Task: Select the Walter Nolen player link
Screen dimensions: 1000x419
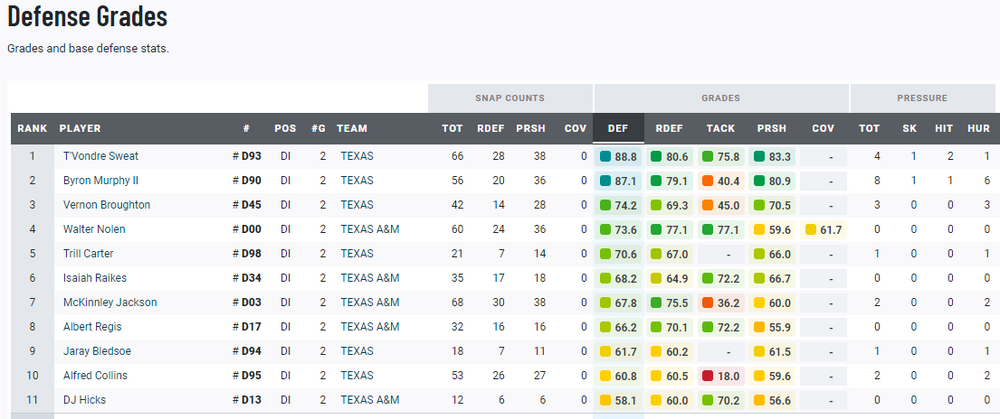Action: point(93,230)
